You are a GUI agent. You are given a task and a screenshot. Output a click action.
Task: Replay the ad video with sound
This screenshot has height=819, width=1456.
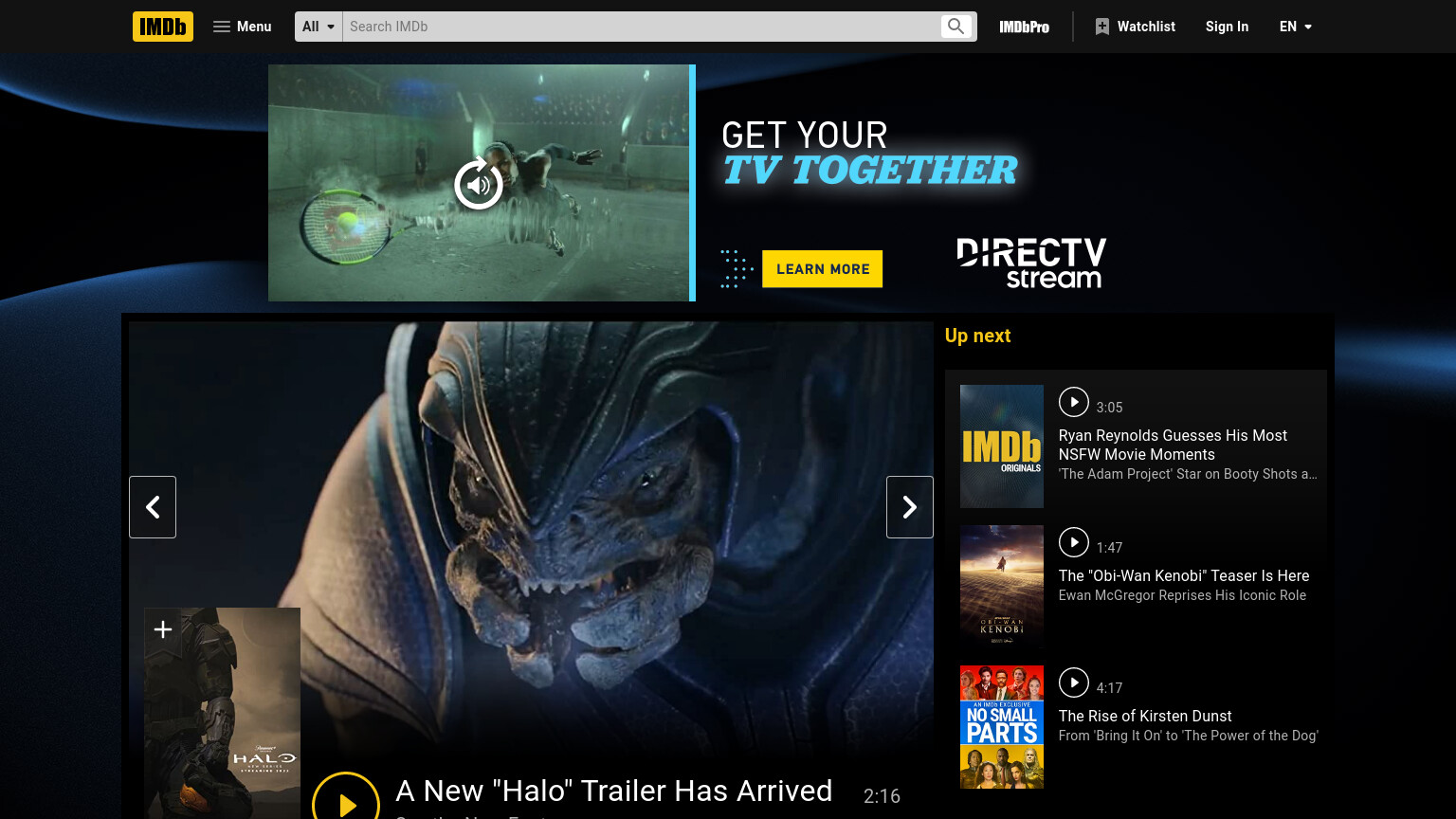click(479, 184)
